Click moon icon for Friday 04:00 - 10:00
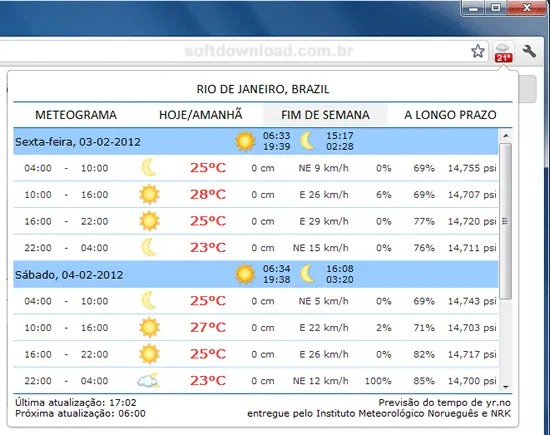 click(149, 167)
